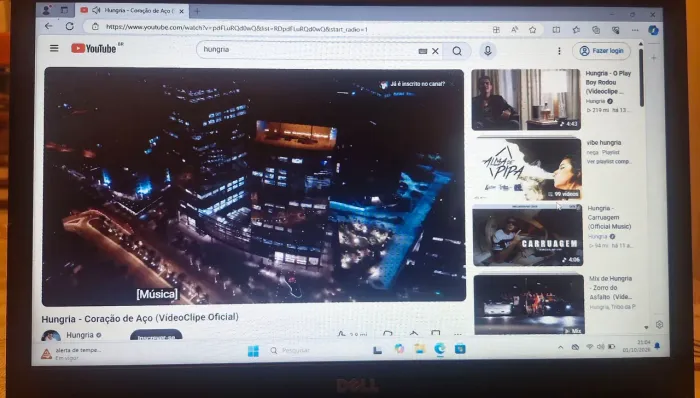Clear the search box with X icon
Image resolution: width=700 pixels, height=398 pixels.
[435, 51]
